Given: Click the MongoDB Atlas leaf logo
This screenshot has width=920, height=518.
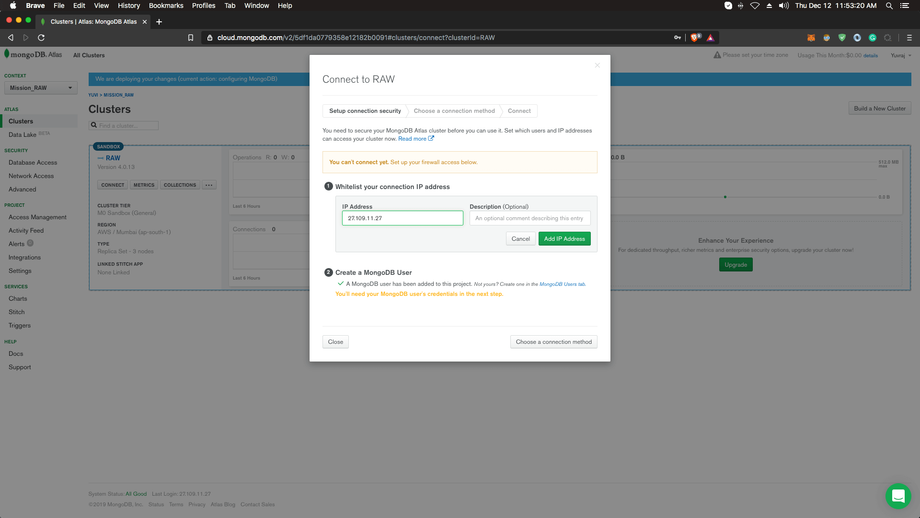Looking at the screenshot, I should [x=8, y=54].
